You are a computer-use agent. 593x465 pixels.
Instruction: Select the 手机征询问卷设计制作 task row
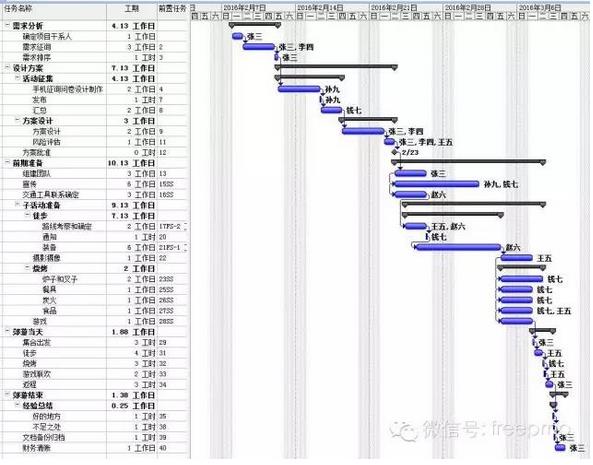pos(96,89)
